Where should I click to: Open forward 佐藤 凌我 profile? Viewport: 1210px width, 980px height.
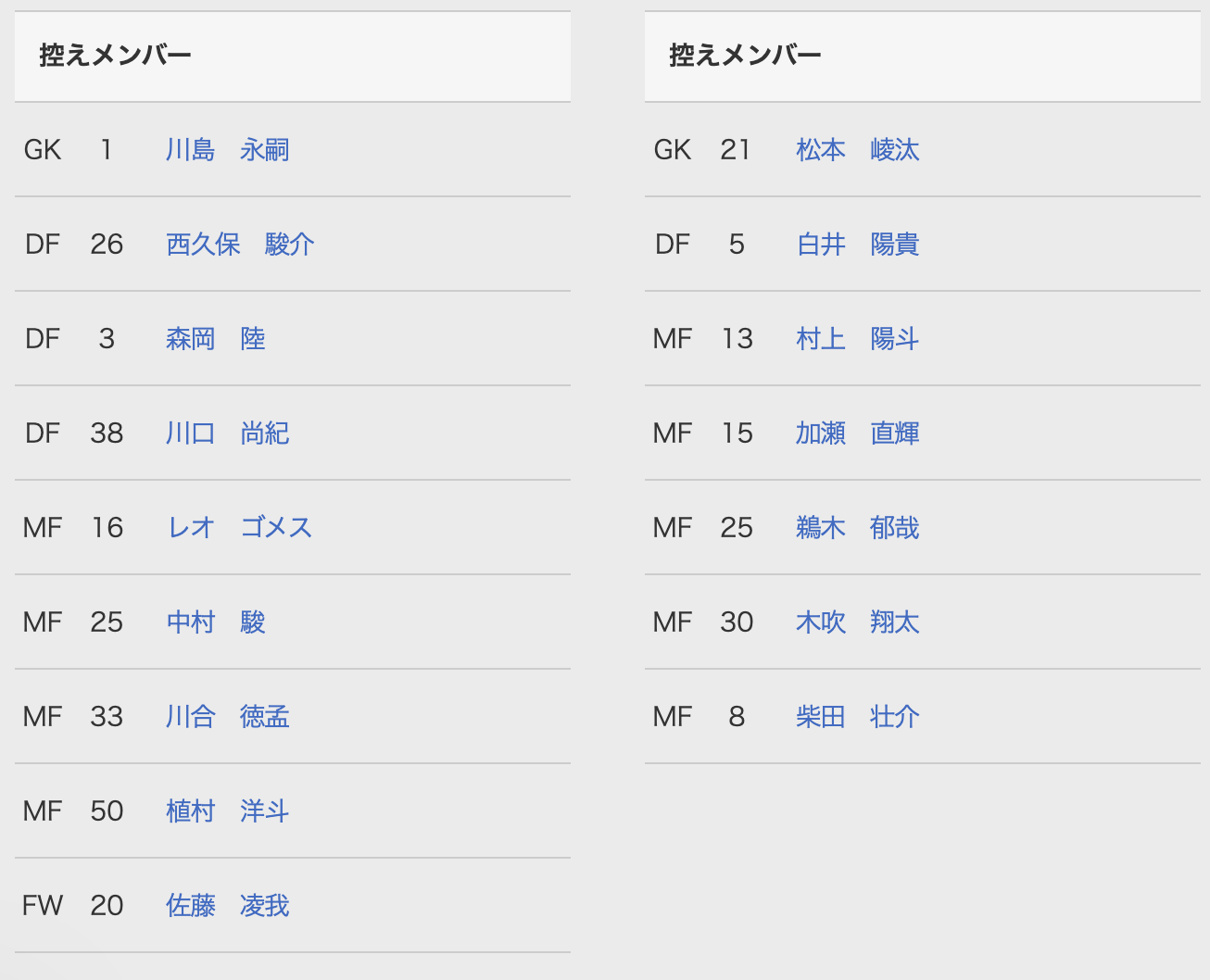click(x=227, y=906)
